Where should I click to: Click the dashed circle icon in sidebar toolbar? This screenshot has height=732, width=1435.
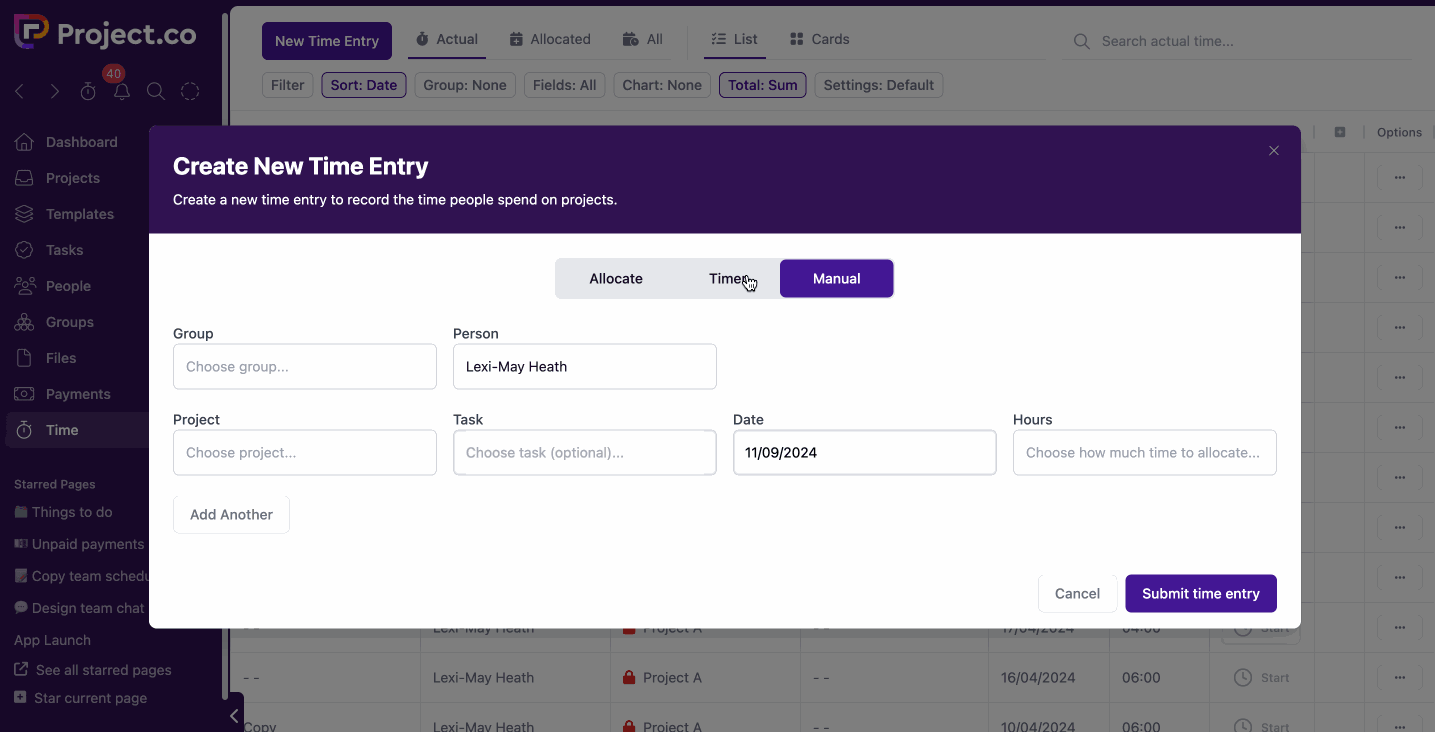[x=190, y=92]
